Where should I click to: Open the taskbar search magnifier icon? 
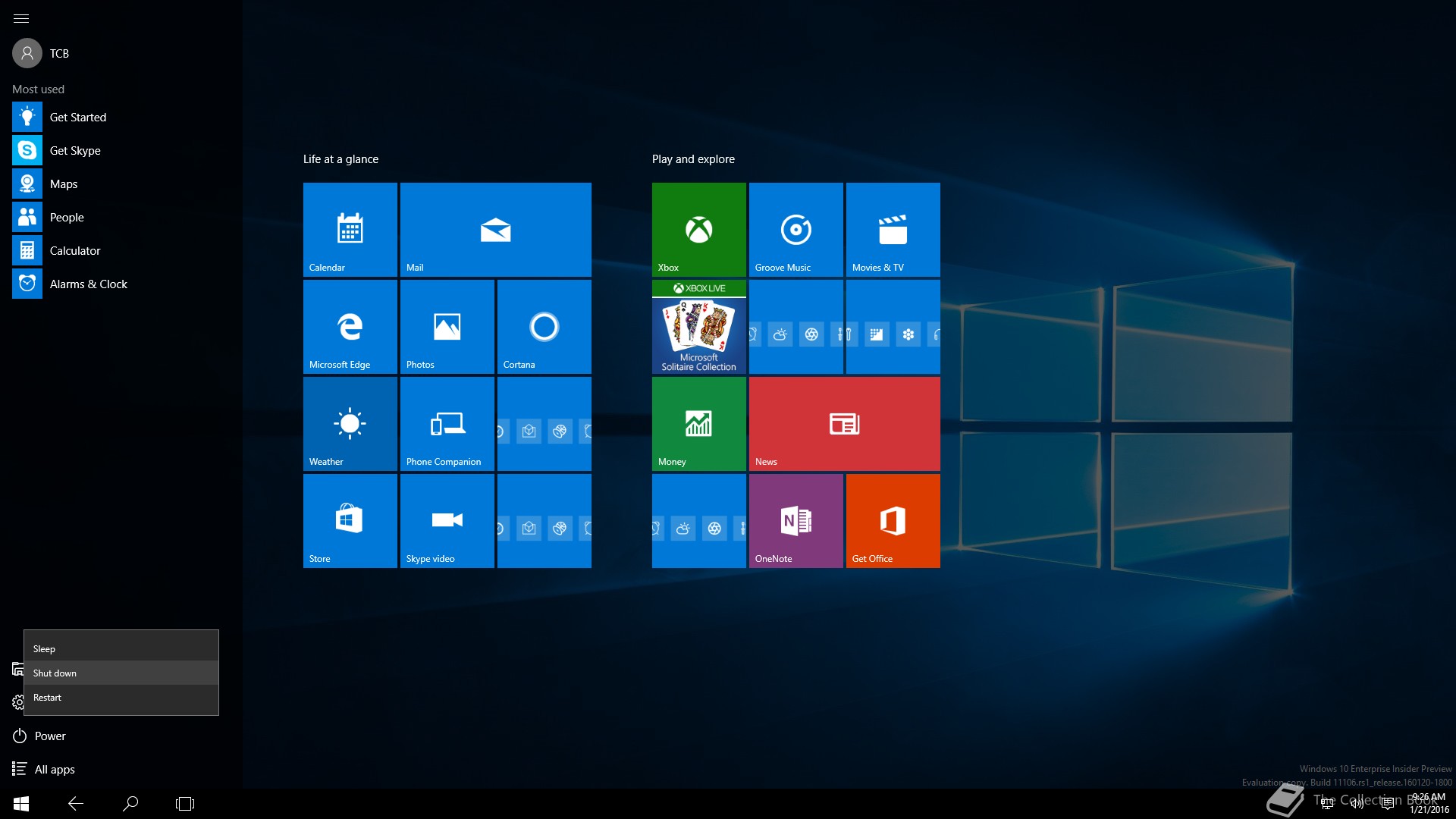130,803
